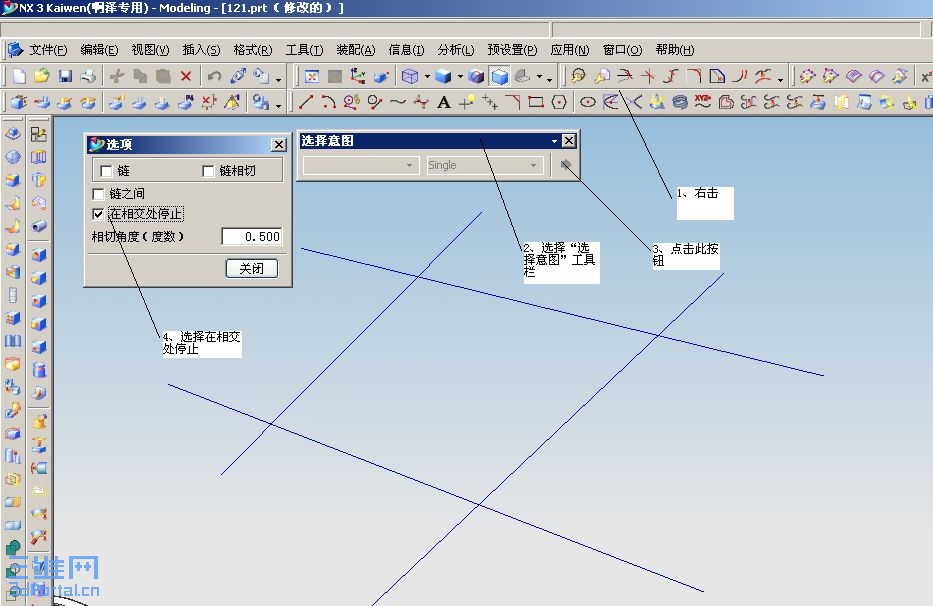933x606 pixels.
Task: Click the Sketch icon at top-left toolbar row
Action: 39,135
